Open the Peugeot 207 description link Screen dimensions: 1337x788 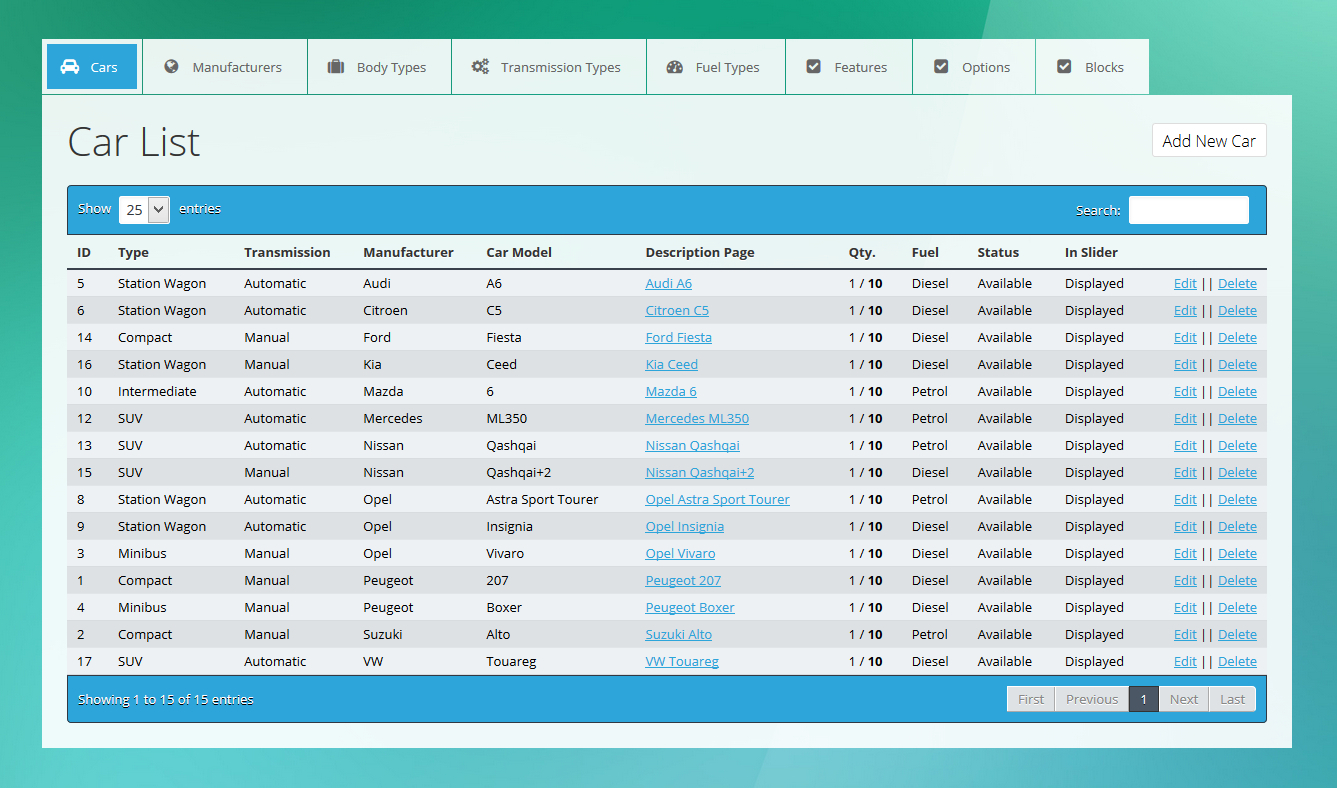pyautogui.click(x=683, y=580)
